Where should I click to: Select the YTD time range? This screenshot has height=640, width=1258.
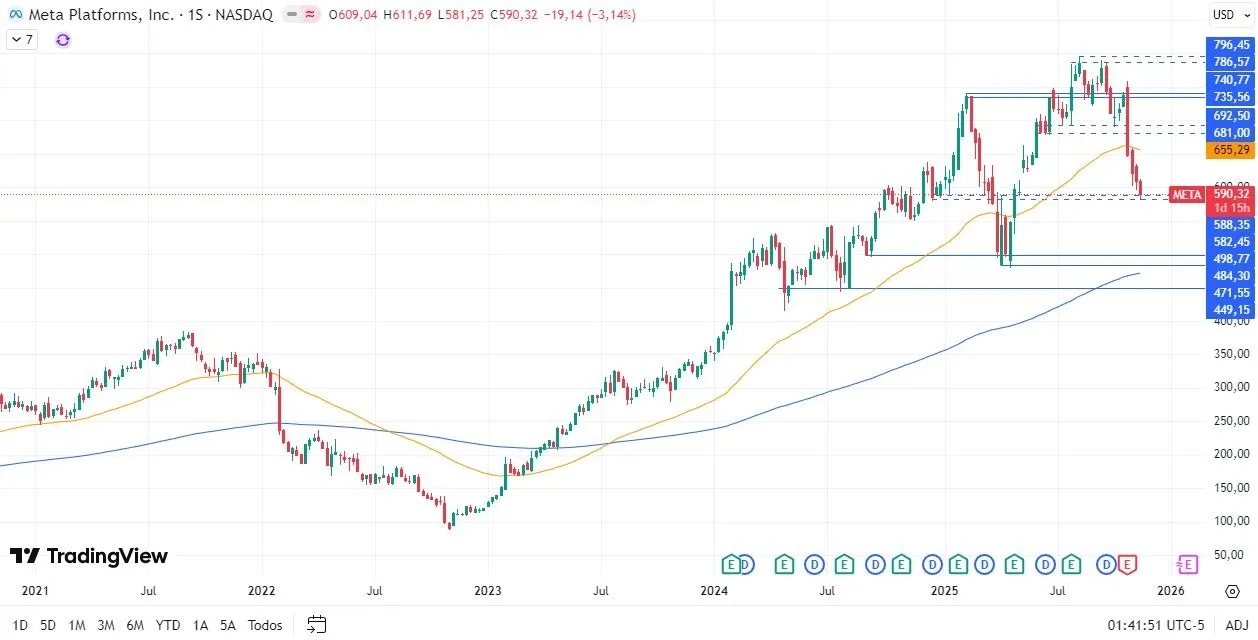(168, 625)
